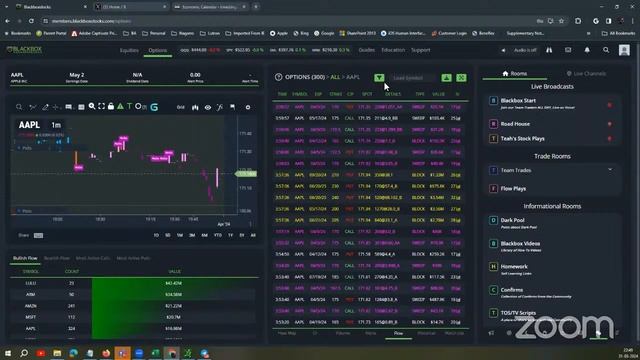Click the green triangle alert icon
The image size is (640, 360).
click(120, 107)
